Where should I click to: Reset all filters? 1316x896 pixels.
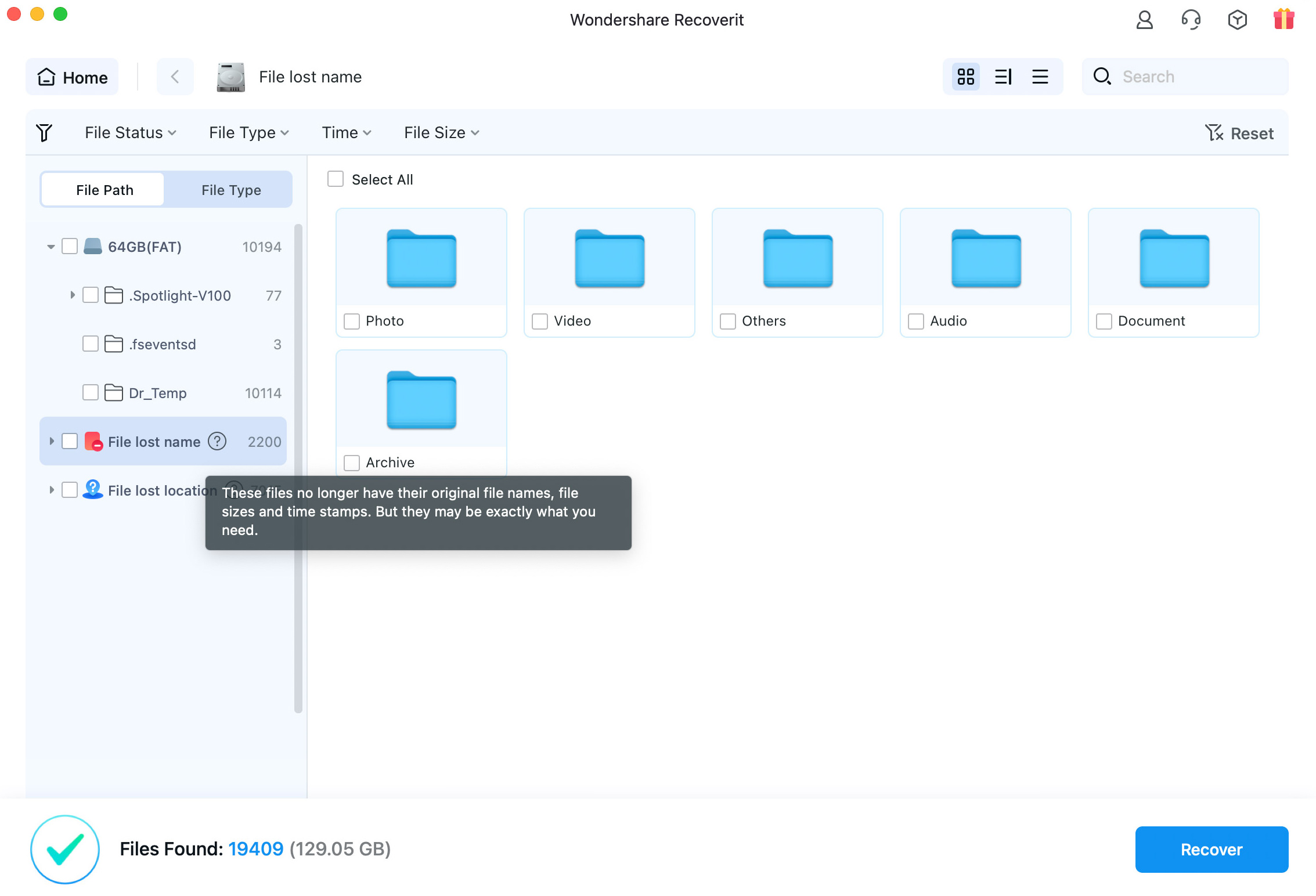click(x=1239, y=133)
